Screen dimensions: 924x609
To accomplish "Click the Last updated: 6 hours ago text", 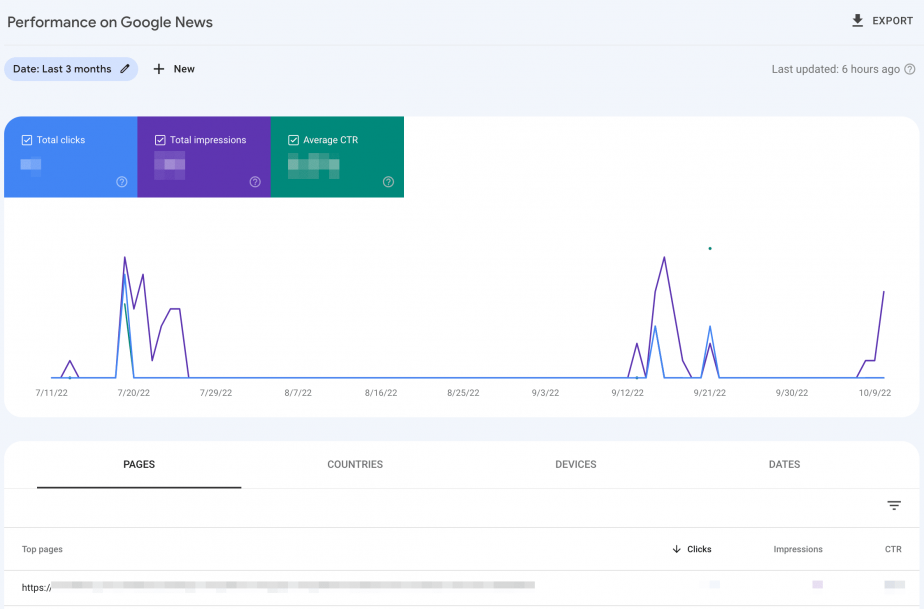I will [836, 69].
